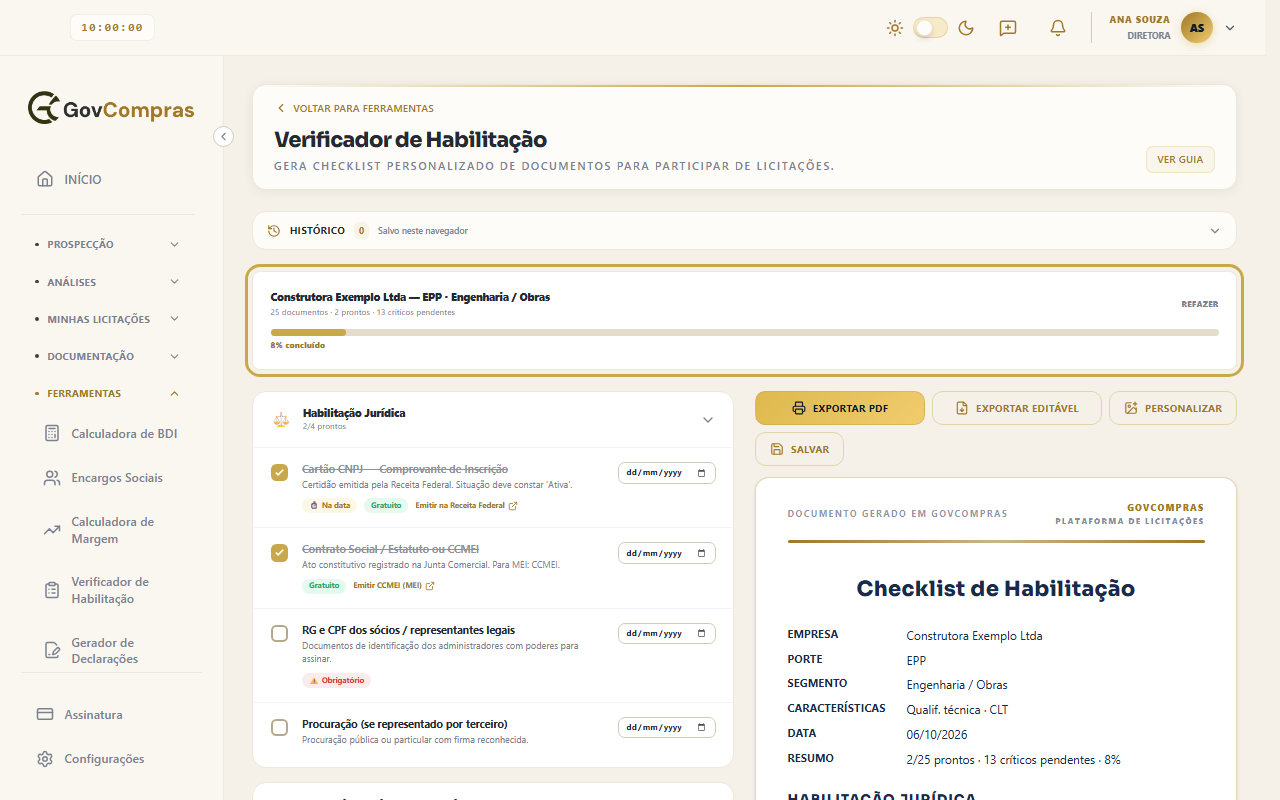Click the Na data tag
Viewport: 1280px width, 800px height.
coord(330,506)
